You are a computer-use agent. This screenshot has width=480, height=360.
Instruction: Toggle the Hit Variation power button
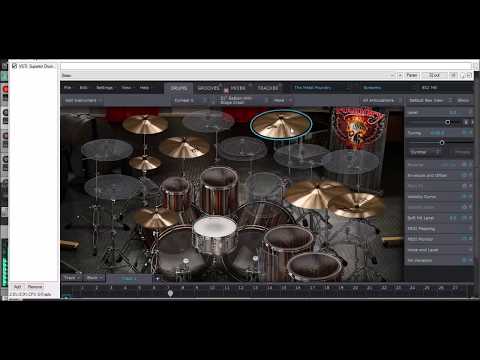[464, 260]
